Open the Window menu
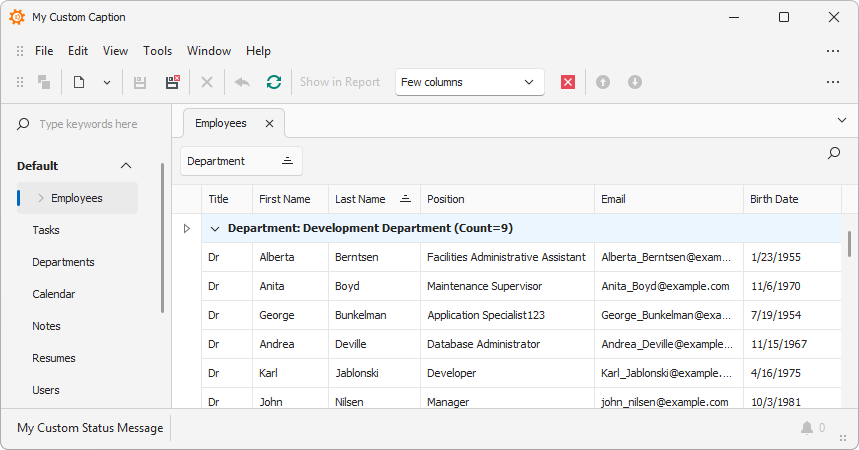 coord(209,51)
